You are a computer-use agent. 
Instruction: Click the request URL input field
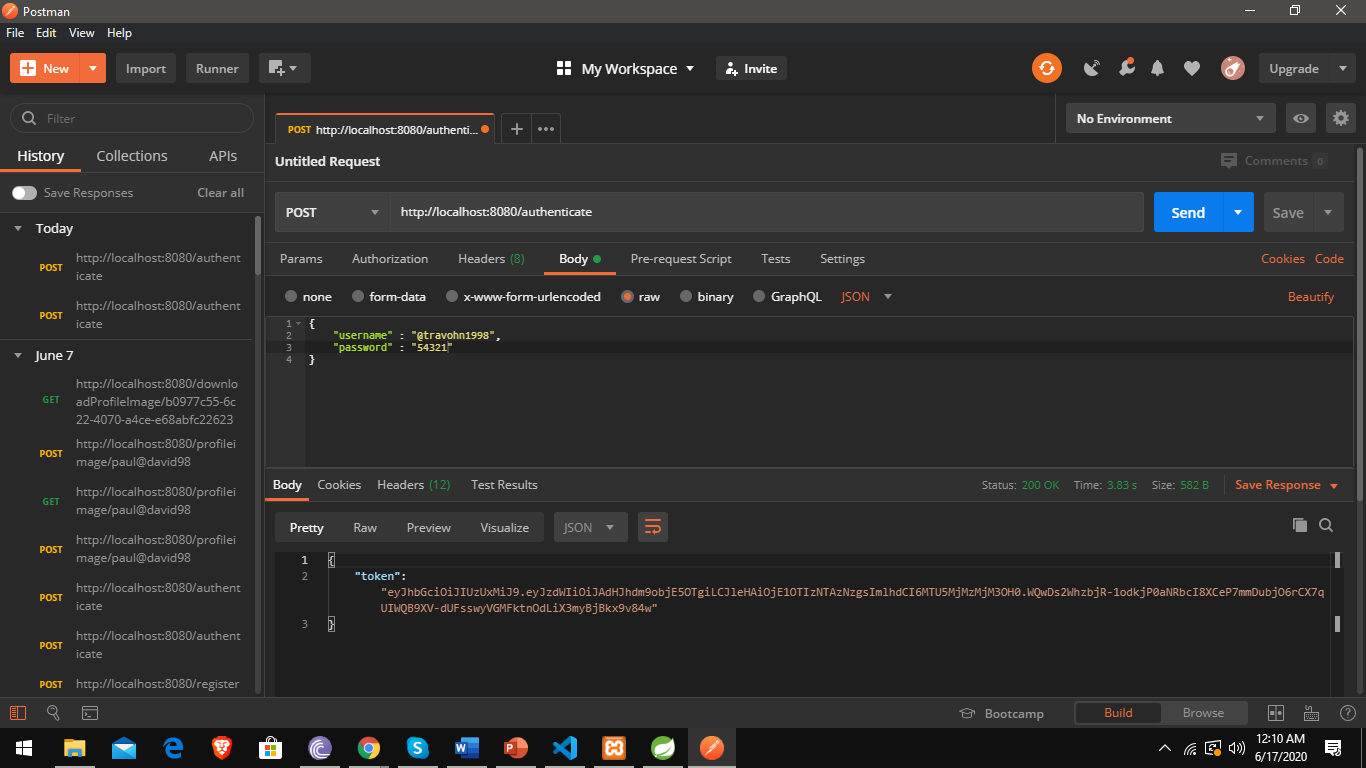766,212
